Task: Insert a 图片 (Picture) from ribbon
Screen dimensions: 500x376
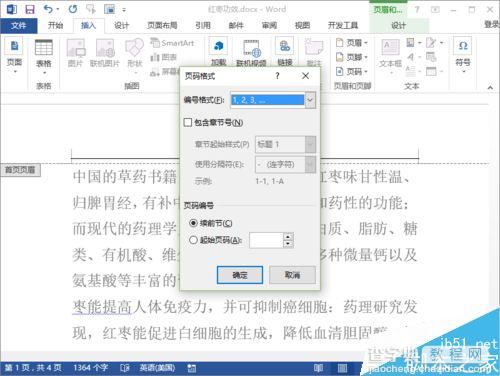Action: click(x=75, y=53)
